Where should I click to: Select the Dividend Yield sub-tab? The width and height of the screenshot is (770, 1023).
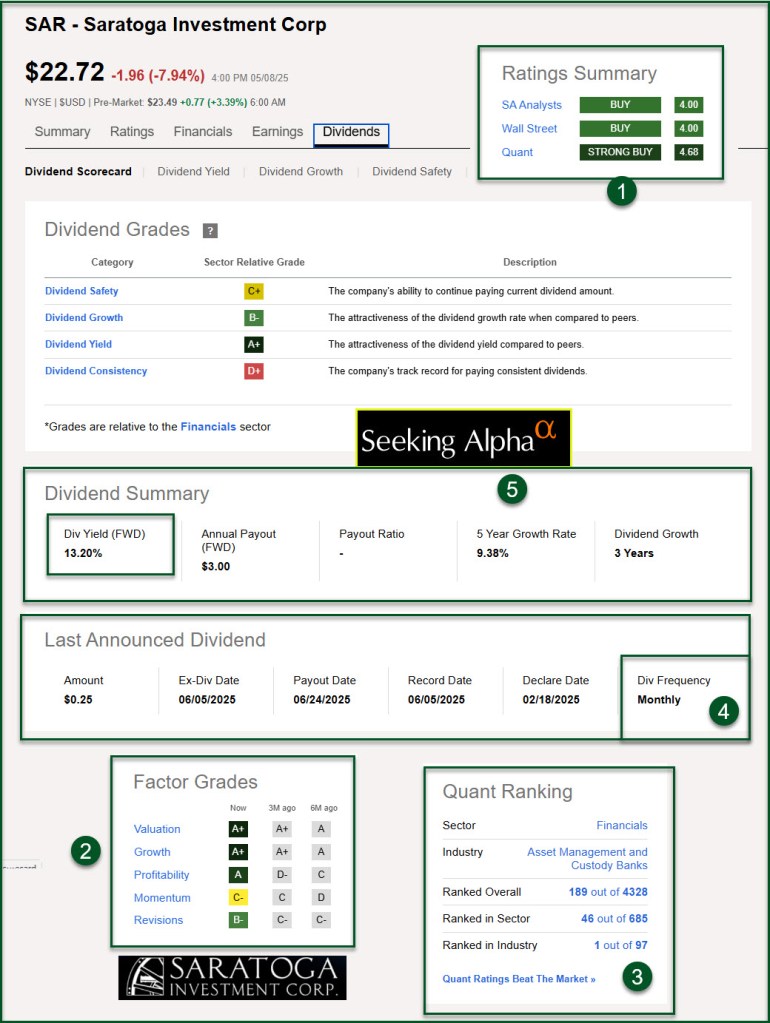(x=193, y=172)
